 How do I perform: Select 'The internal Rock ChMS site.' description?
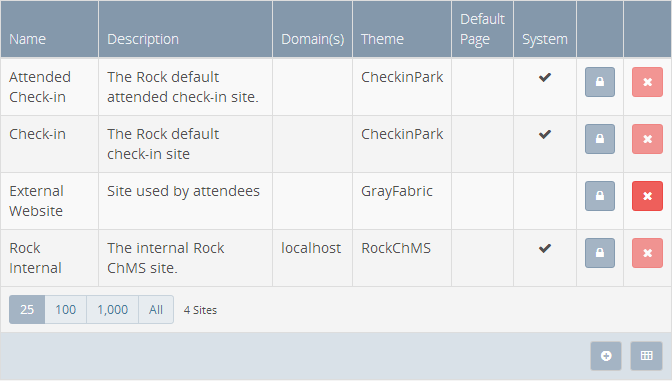165,258
